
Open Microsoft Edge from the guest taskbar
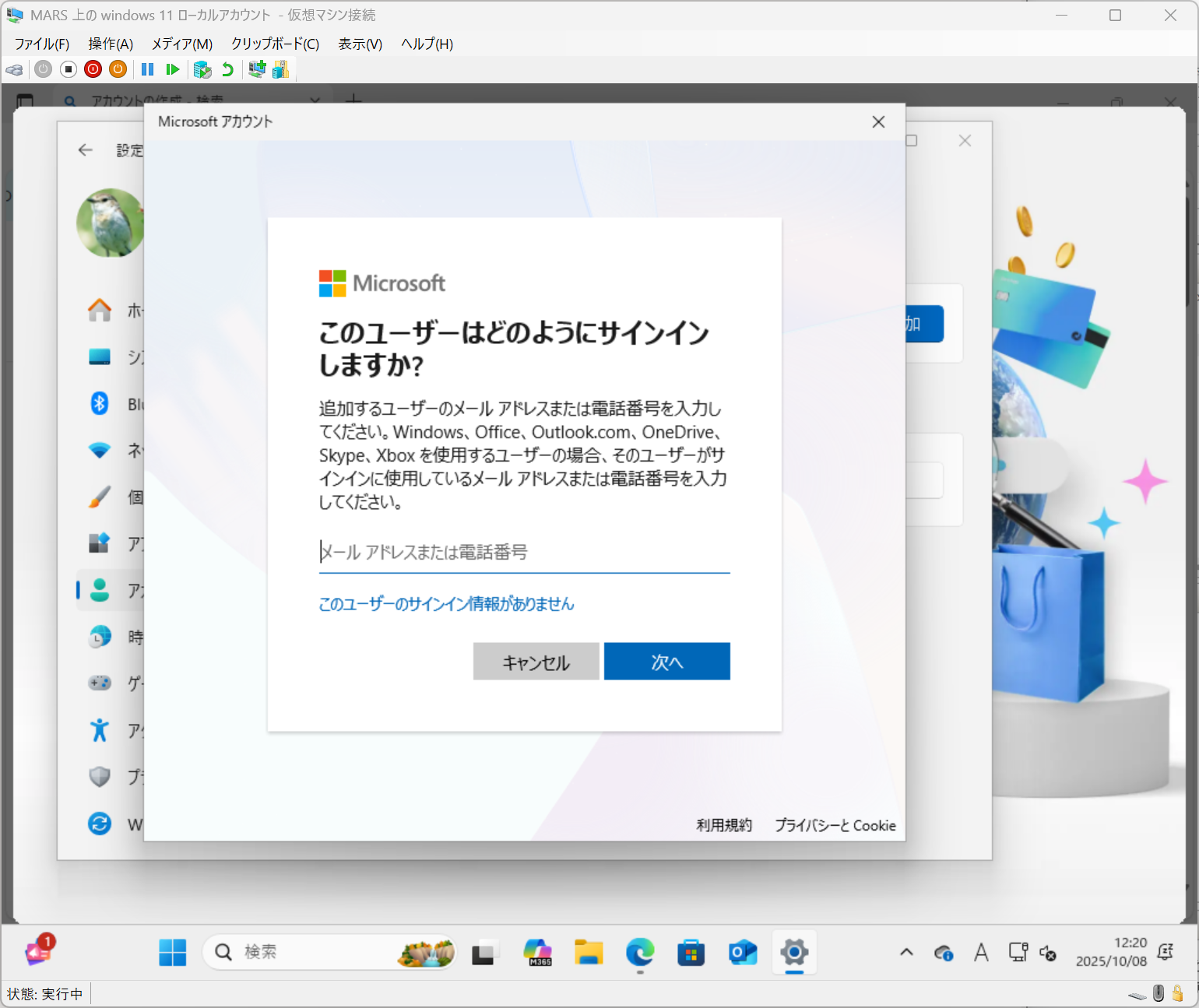point(640,952)
